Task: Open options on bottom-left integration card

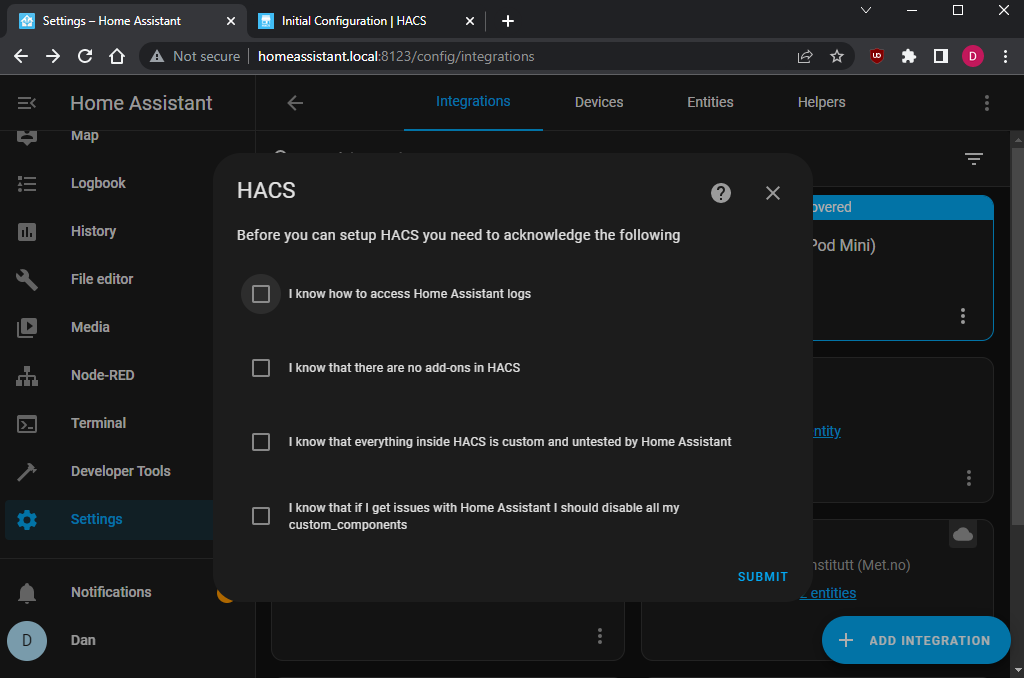Action: pos(600,636)
